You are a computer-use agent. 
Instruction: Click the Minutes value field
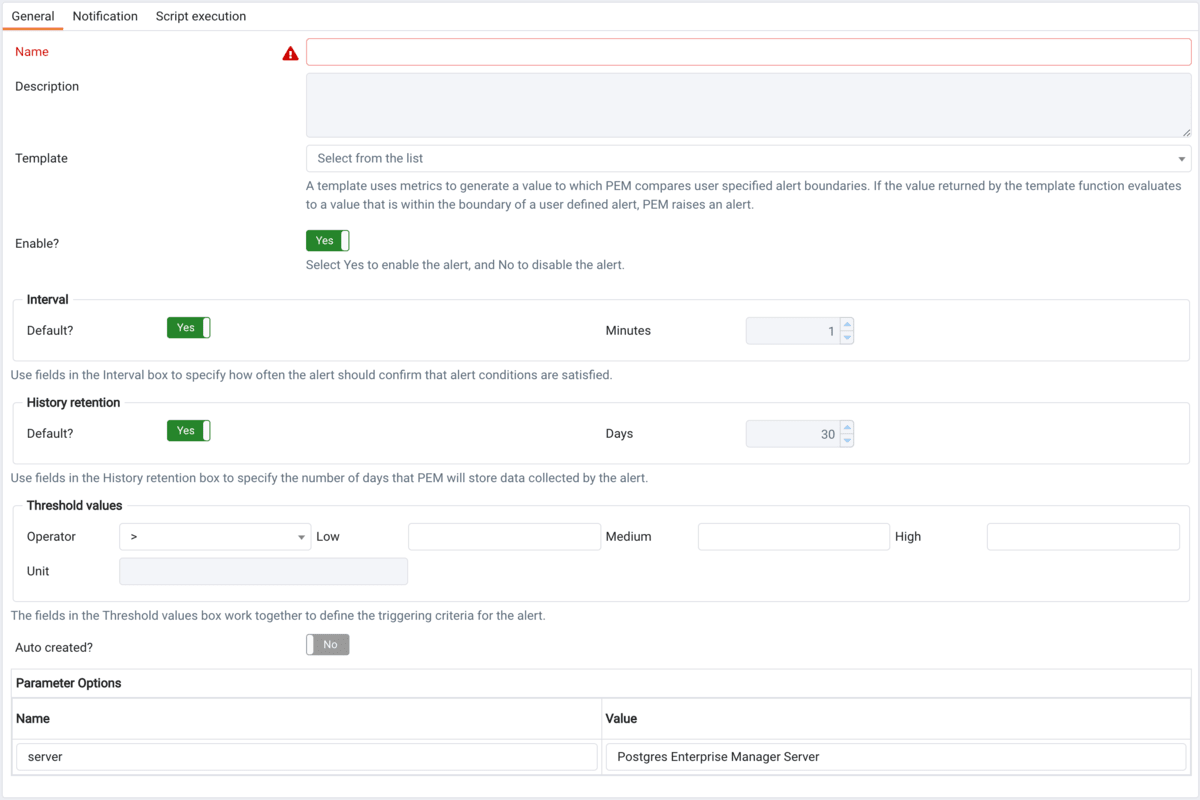point(793,331)
